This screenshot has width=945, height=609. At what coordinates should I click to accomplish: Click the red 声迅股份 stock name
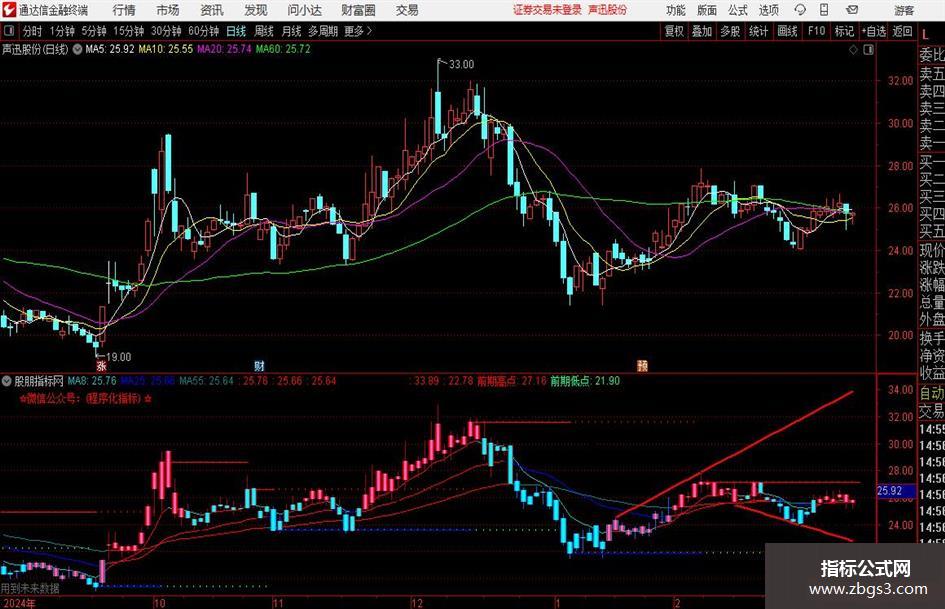click(x=608, y=10)
